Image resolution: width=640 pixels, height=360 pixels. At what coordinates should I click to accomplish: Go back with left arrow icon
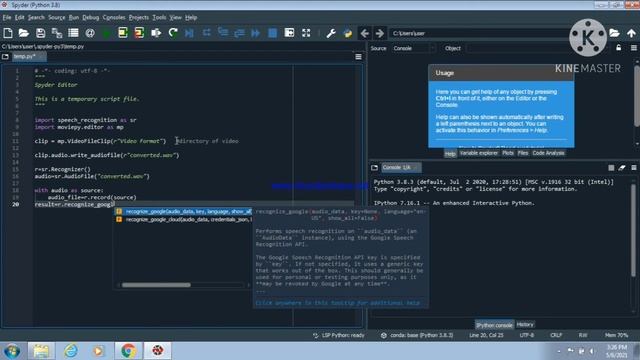tap(364, 33)
